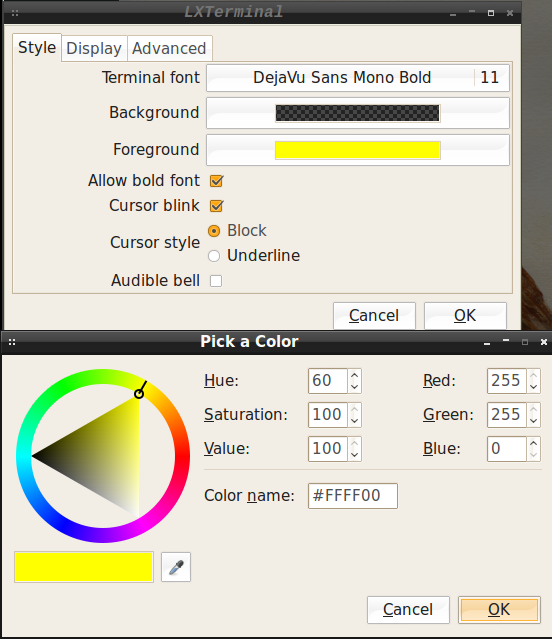This screenshot has width=552, height=639.
Task: Switch to the Display tab
Action: (x=94, y=48)
